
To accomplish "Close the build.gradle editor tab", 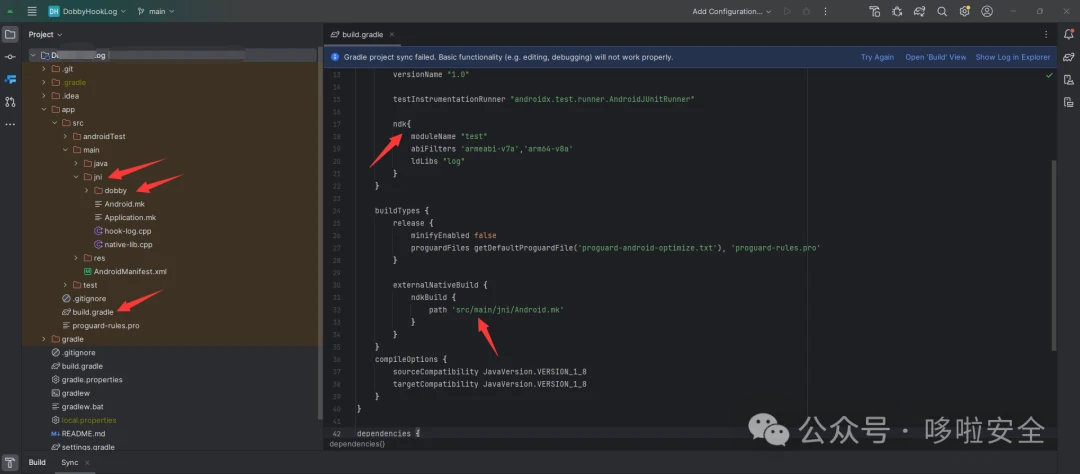I will (x=392, y=34).
